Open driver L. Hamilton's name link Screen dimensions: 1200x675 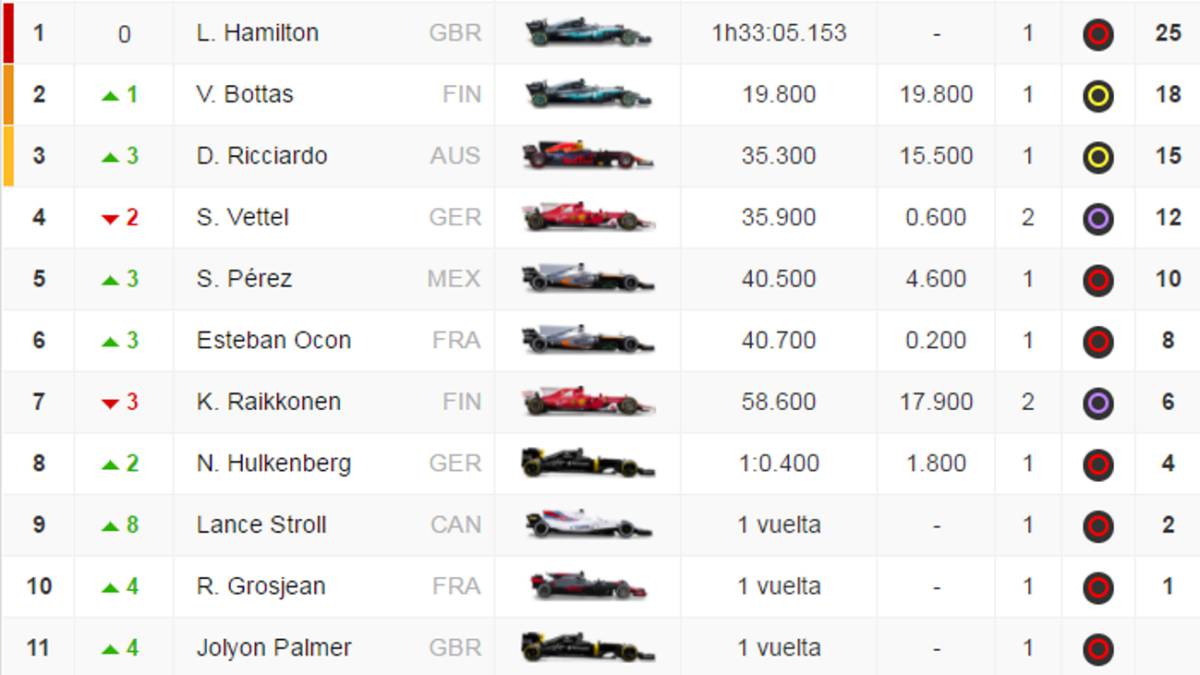(x=257, y=33)
